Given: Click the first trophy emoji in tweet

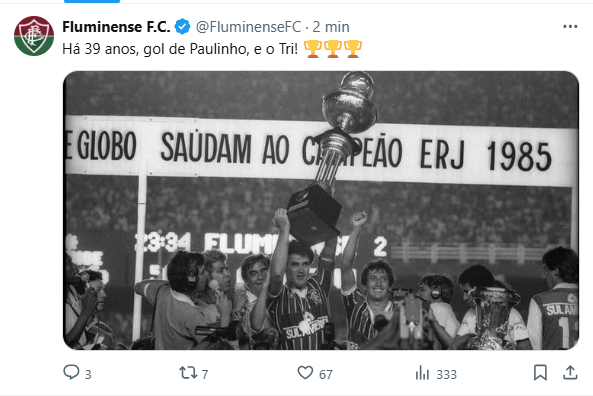Looking at the screenshot, I should click(x=313, y=49).
